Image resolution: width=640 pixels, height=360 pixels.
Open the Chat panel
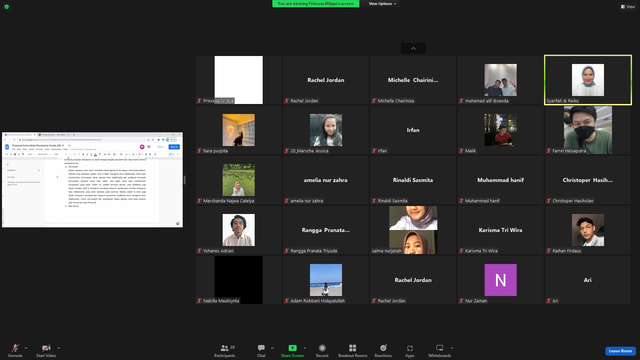coord(261,350)
